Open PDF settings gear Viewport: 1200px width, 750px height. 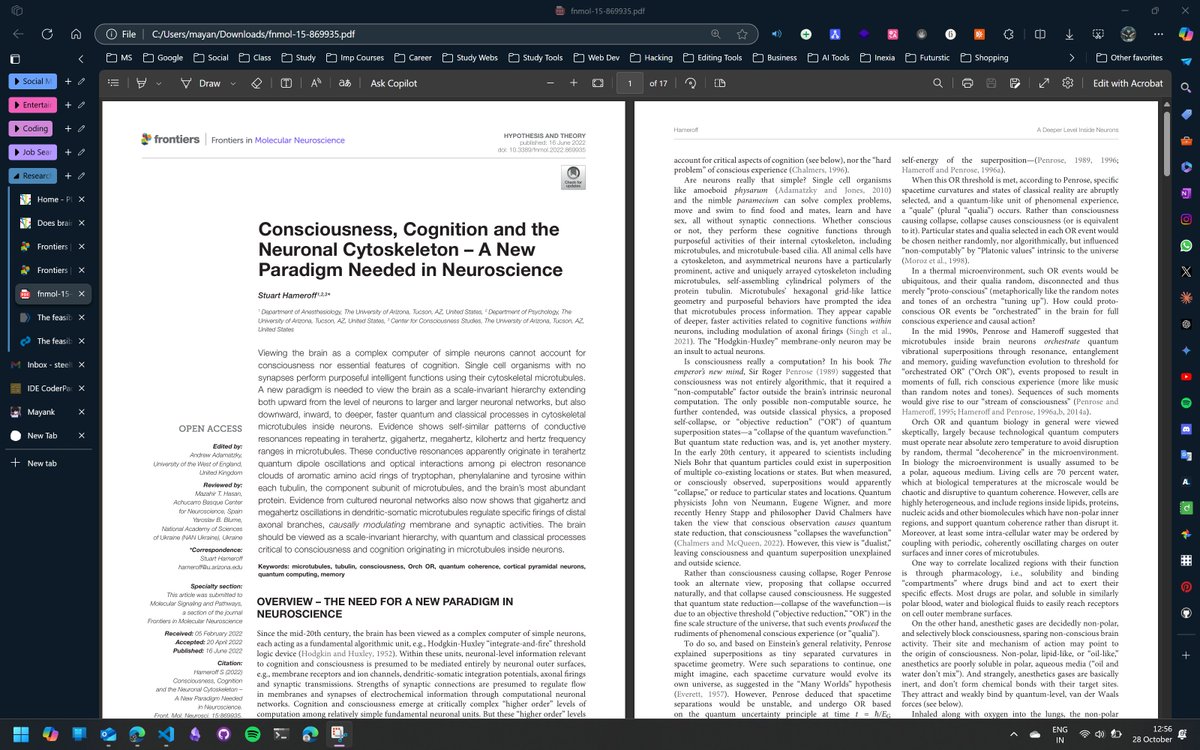tap(1068, 83)
